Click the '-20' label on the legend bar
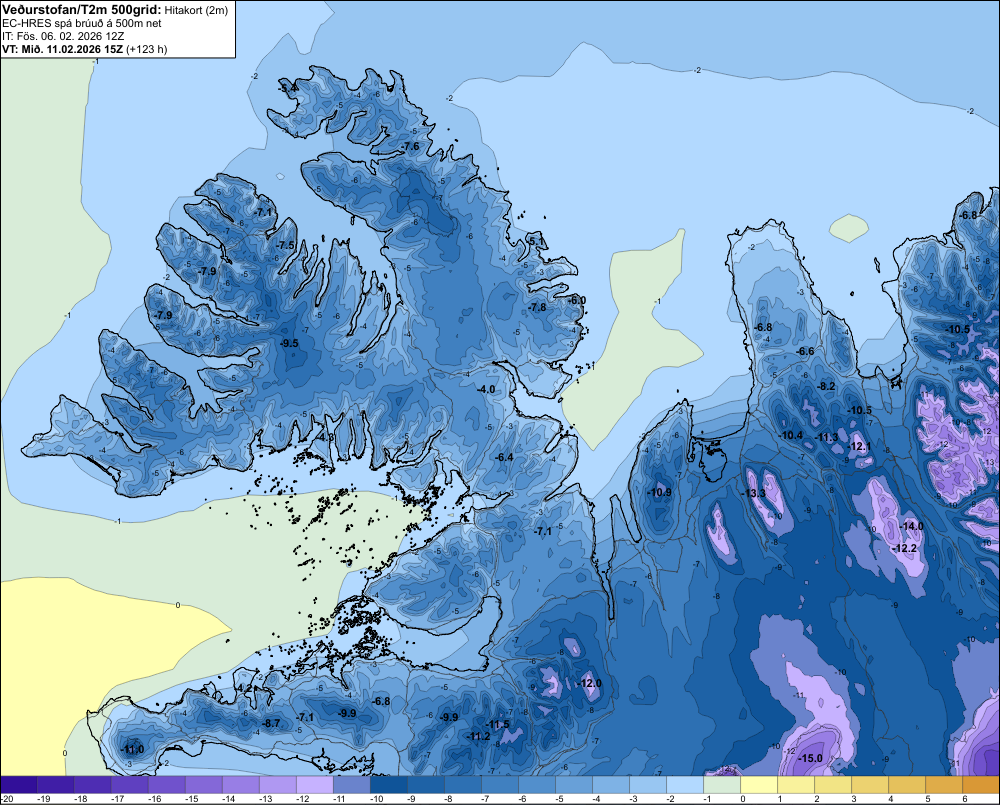This screenshot has height=805, width=1000. point(8,799)
